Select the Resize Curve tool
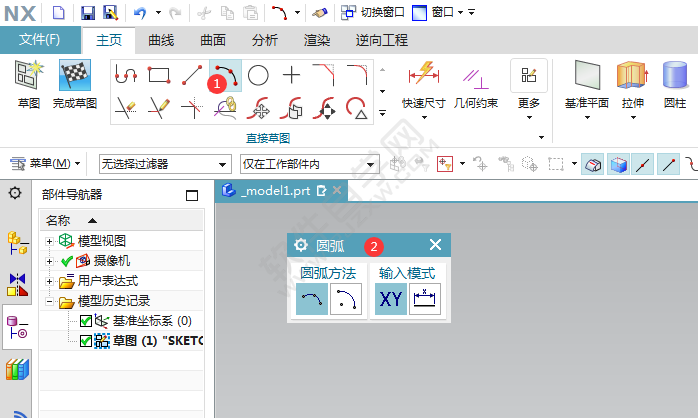 [x=324, y=108]
